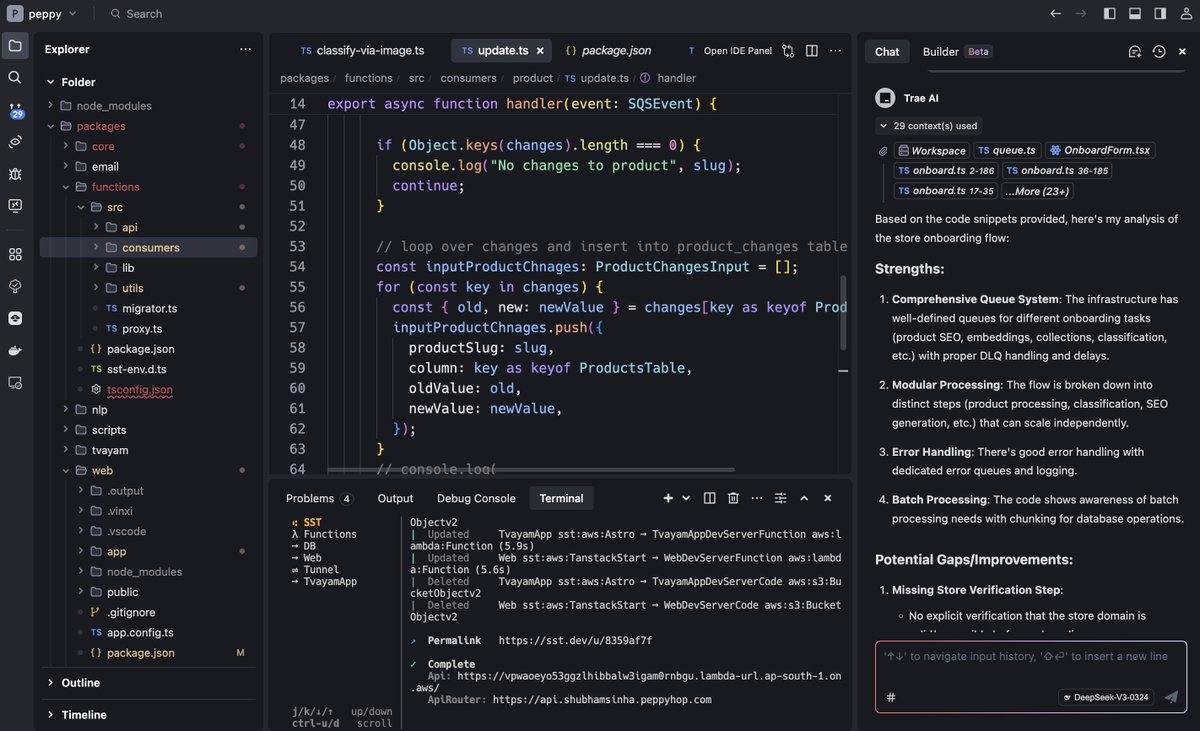Open chat history clock icon

click(1159, 51)
